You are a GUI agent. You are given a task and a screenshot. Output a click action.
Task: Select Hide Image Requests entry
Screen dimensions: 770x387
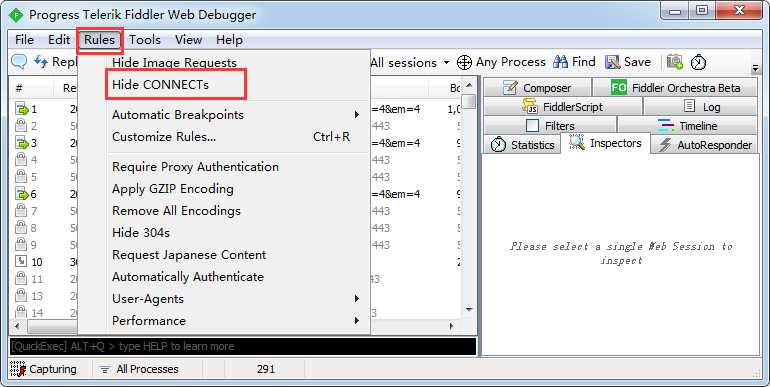pos(174,62)
